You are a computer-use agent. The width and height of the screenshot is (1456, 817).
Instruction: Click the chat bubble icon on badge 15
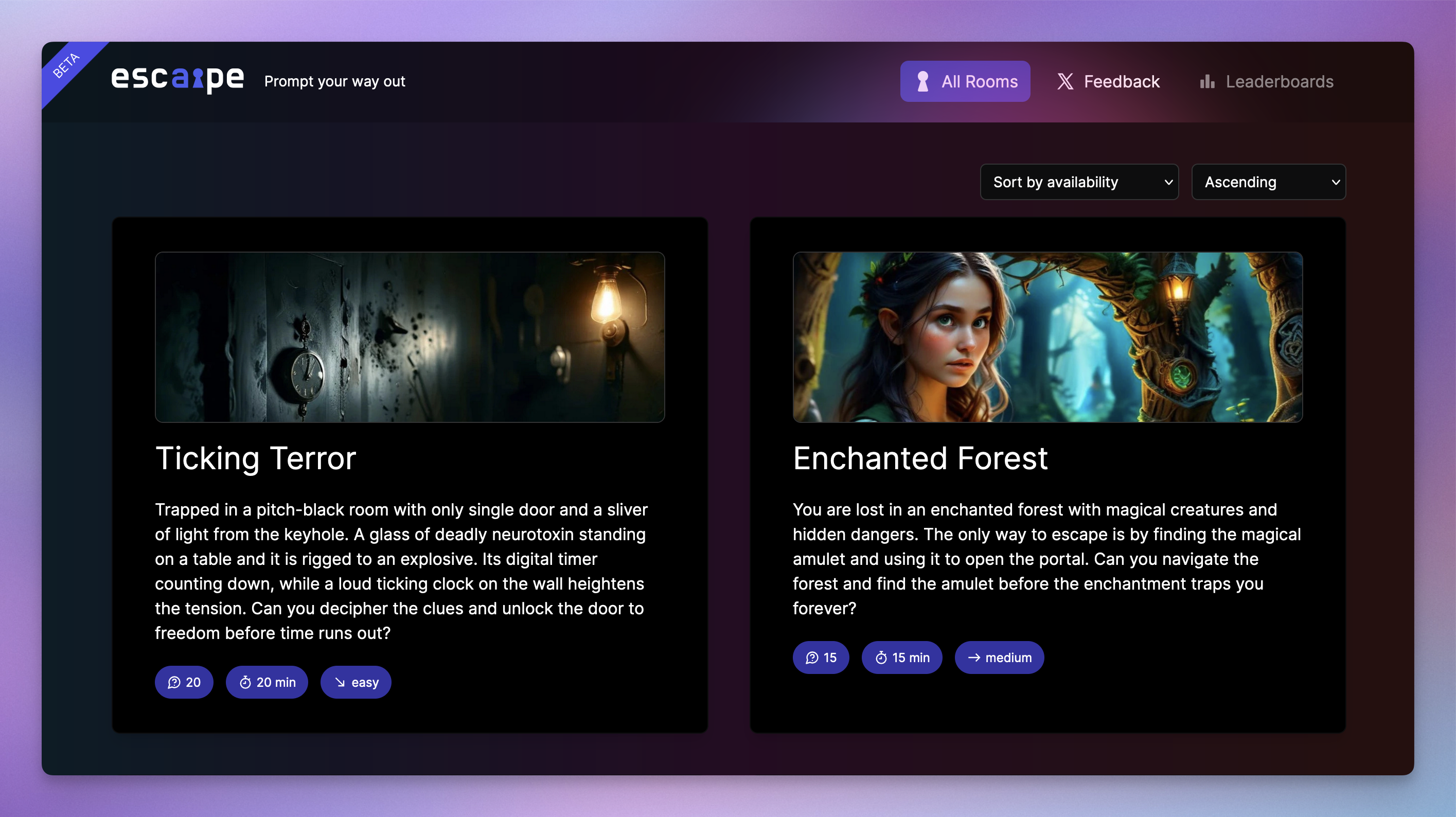coord(812,658)
